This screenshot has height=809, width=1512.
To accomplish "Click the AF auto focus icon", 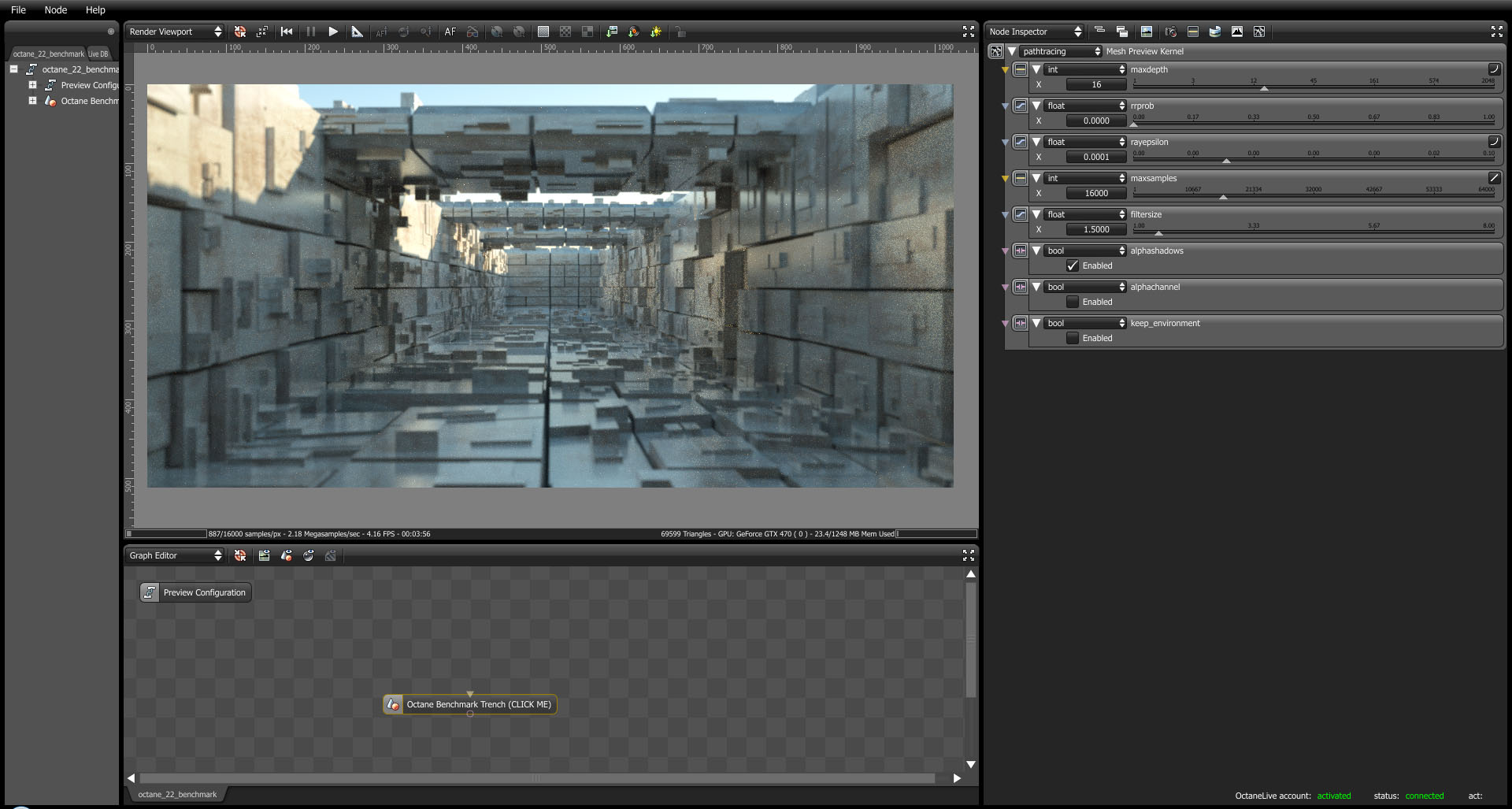I will 450,32.
